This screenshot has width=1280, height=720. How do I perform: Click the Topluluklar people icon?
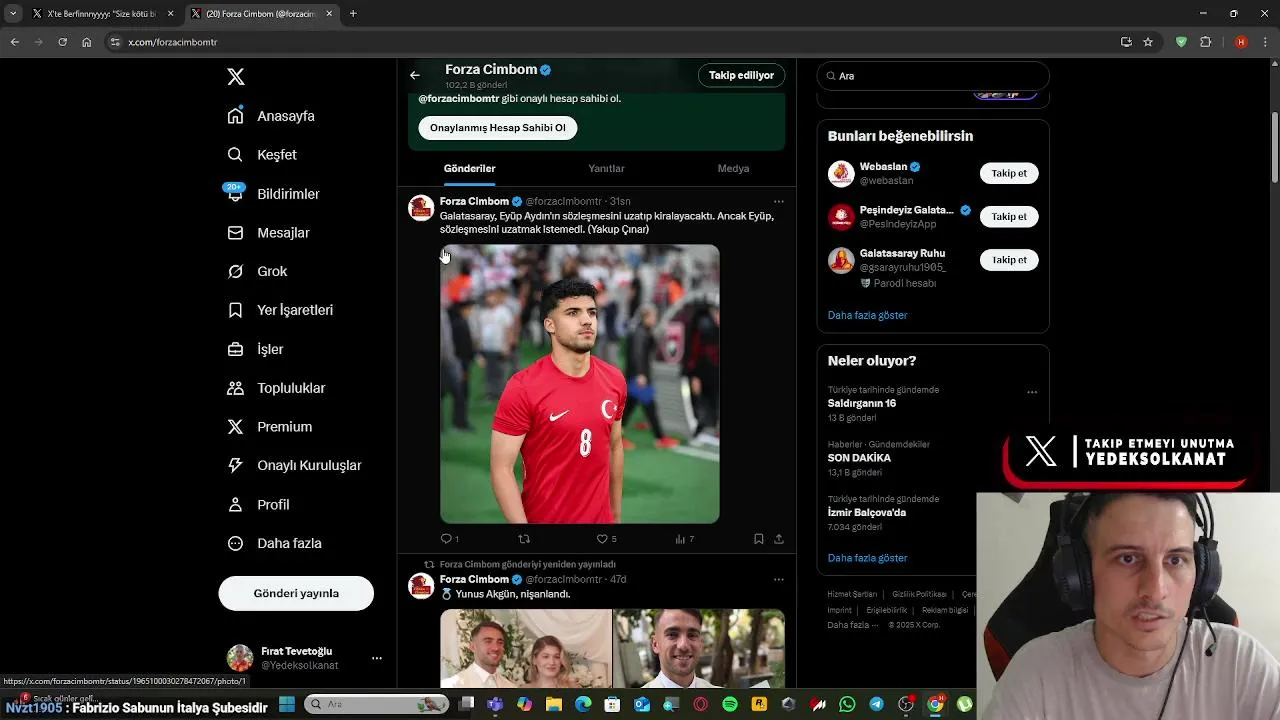click(x=235, y=388)
